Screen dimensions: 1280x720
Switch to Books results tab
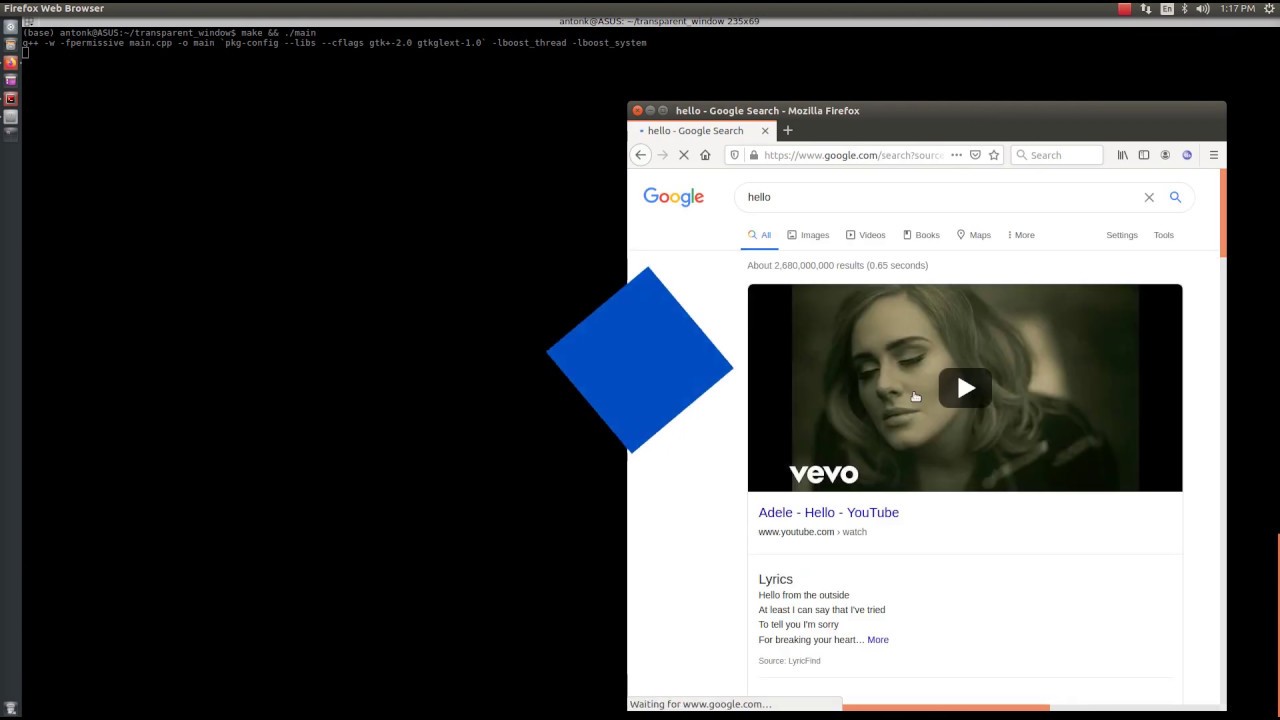921,235
